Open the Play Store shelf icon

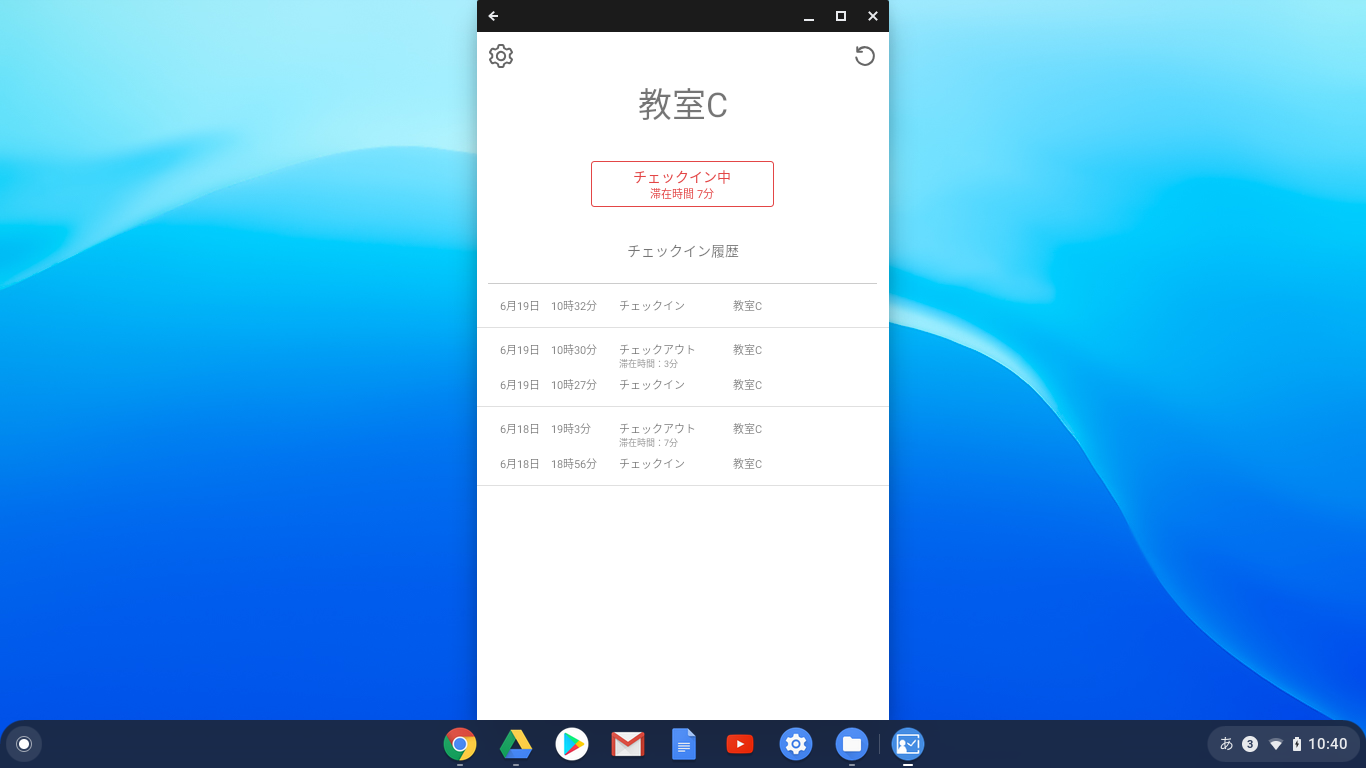pyautogui.click(x=572, y=744)
